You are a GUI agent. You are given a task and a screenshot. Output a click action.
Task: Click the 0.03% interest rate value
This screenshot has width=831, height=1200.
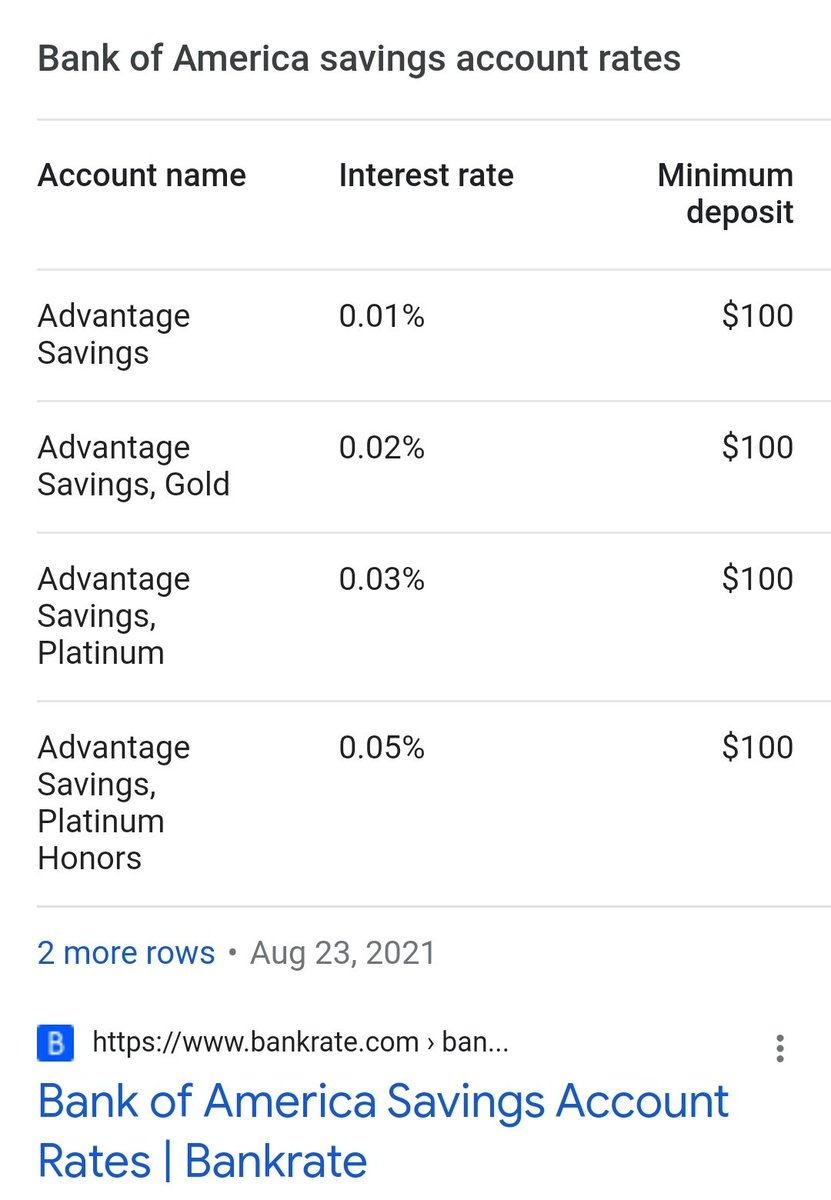click(x=382, y=579)
